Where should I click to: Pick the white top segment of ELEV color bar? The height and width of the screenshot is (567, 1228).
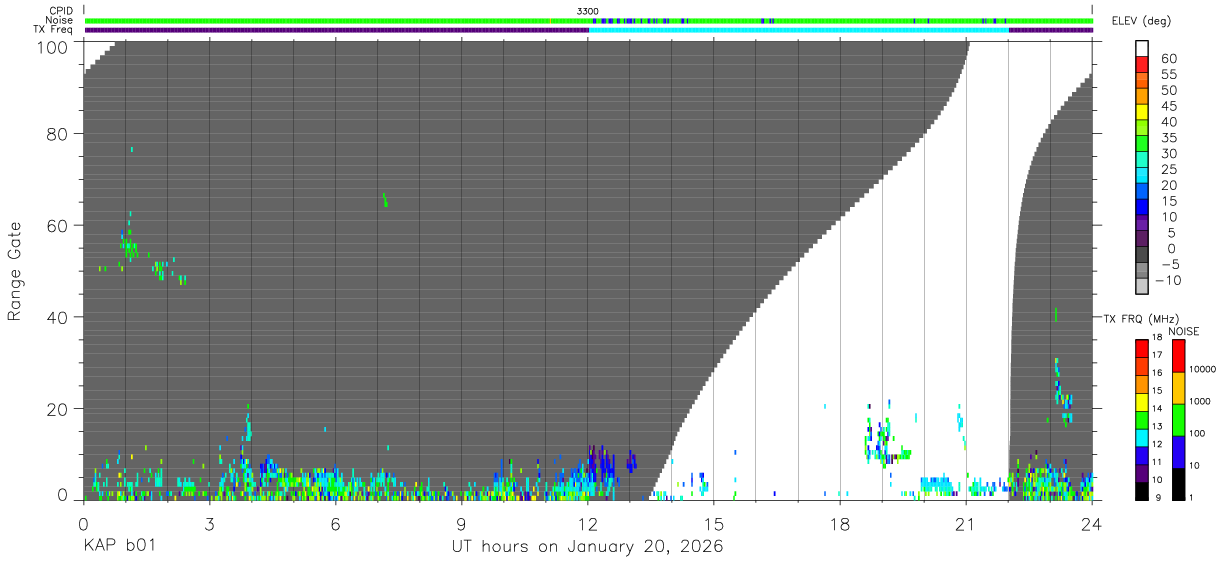(1142, 49)
